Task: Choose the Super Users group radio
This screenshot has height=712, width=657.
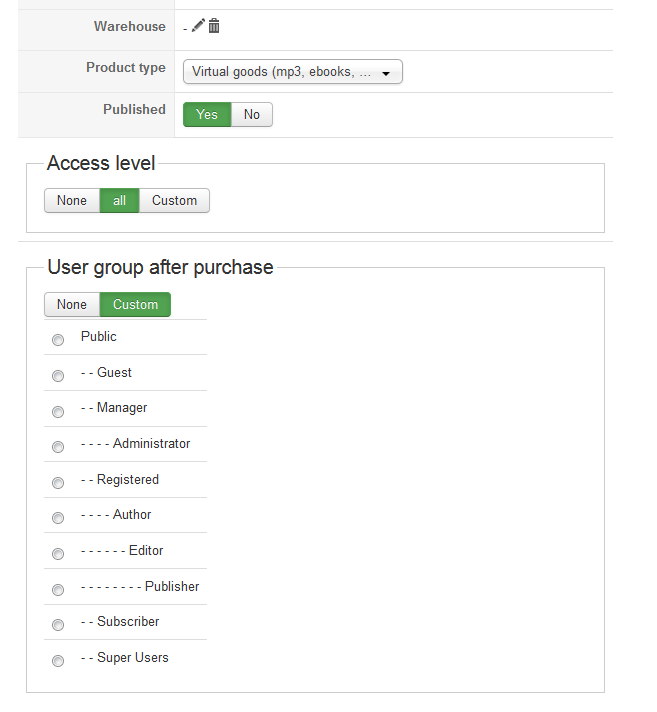Action: (58, 661)
